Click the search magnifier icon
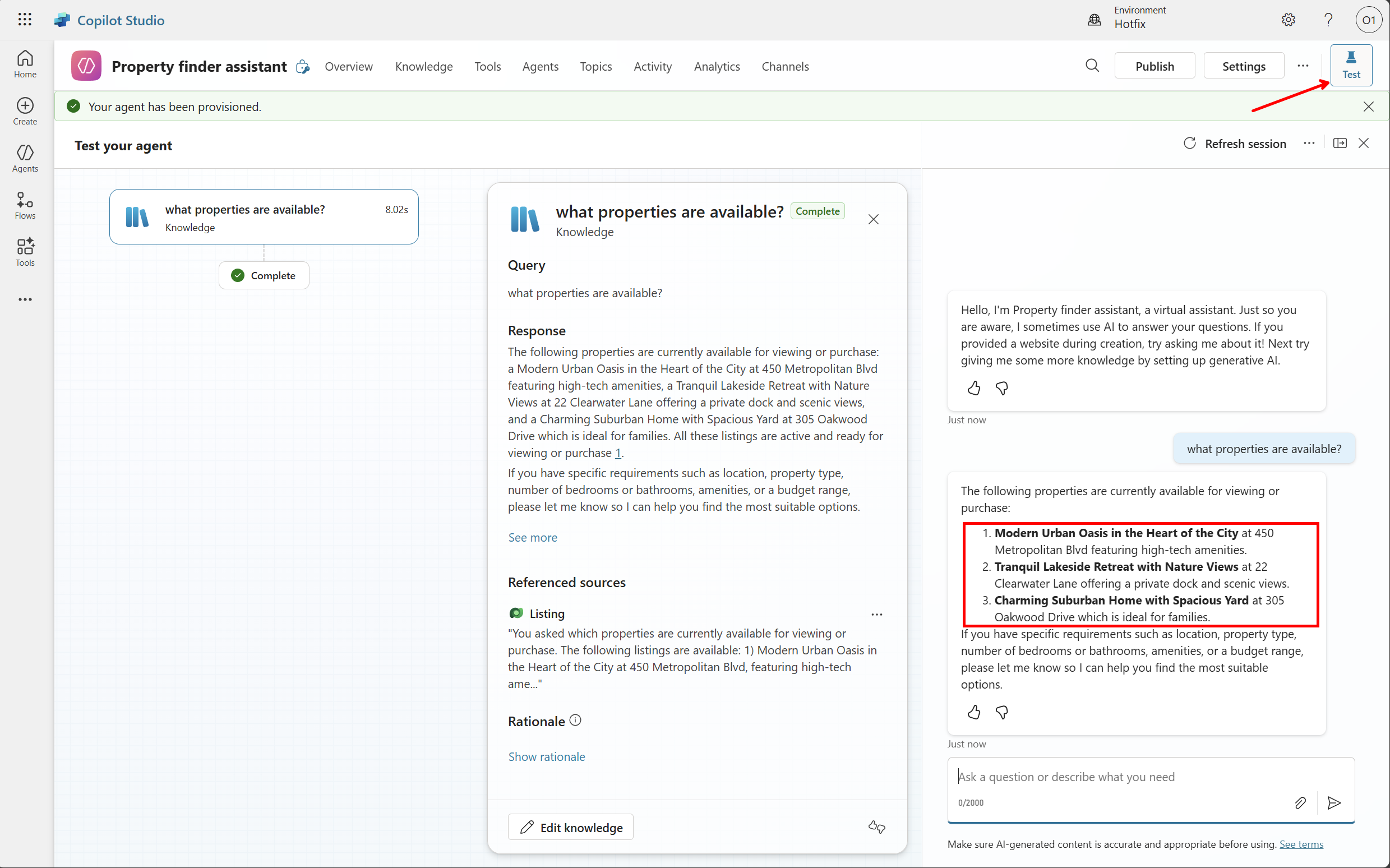The width and height of the screenshot is (1390, 868). pyautogui.click(x=1092, y=66)
